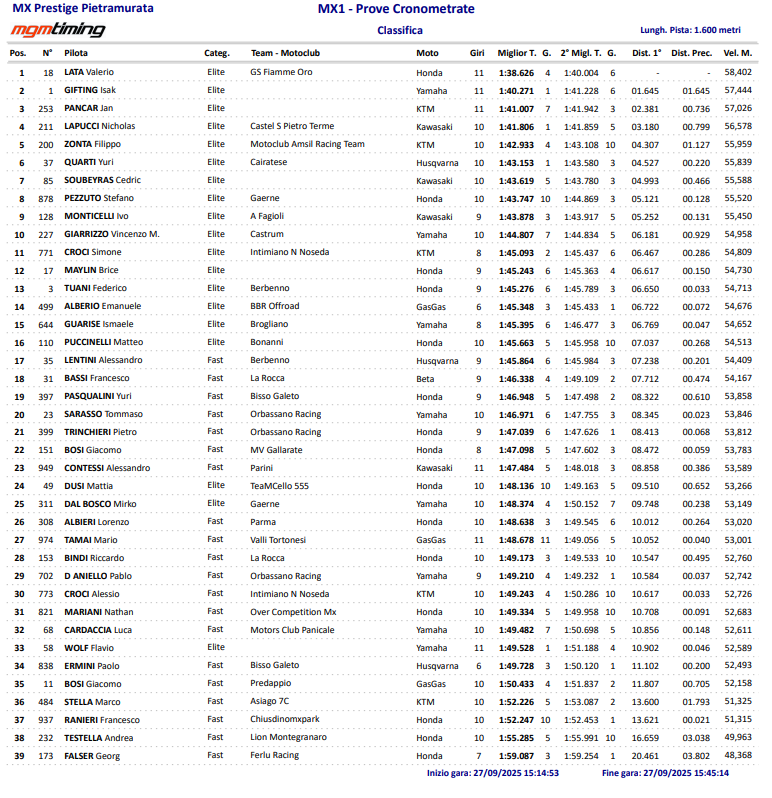Select team 'TeaMCello 555'

[279, 486]
